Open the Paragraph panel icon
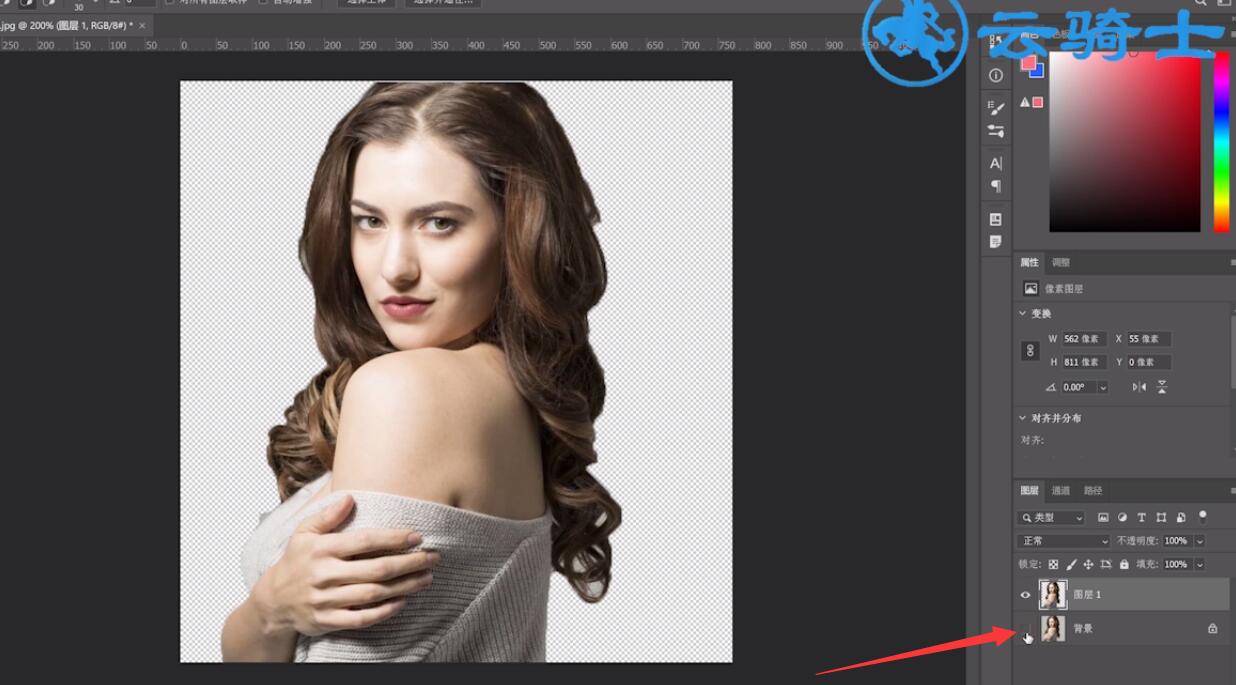Image resolution: width=1236 pixels, height=685 pixels. [x=995, y=186]
